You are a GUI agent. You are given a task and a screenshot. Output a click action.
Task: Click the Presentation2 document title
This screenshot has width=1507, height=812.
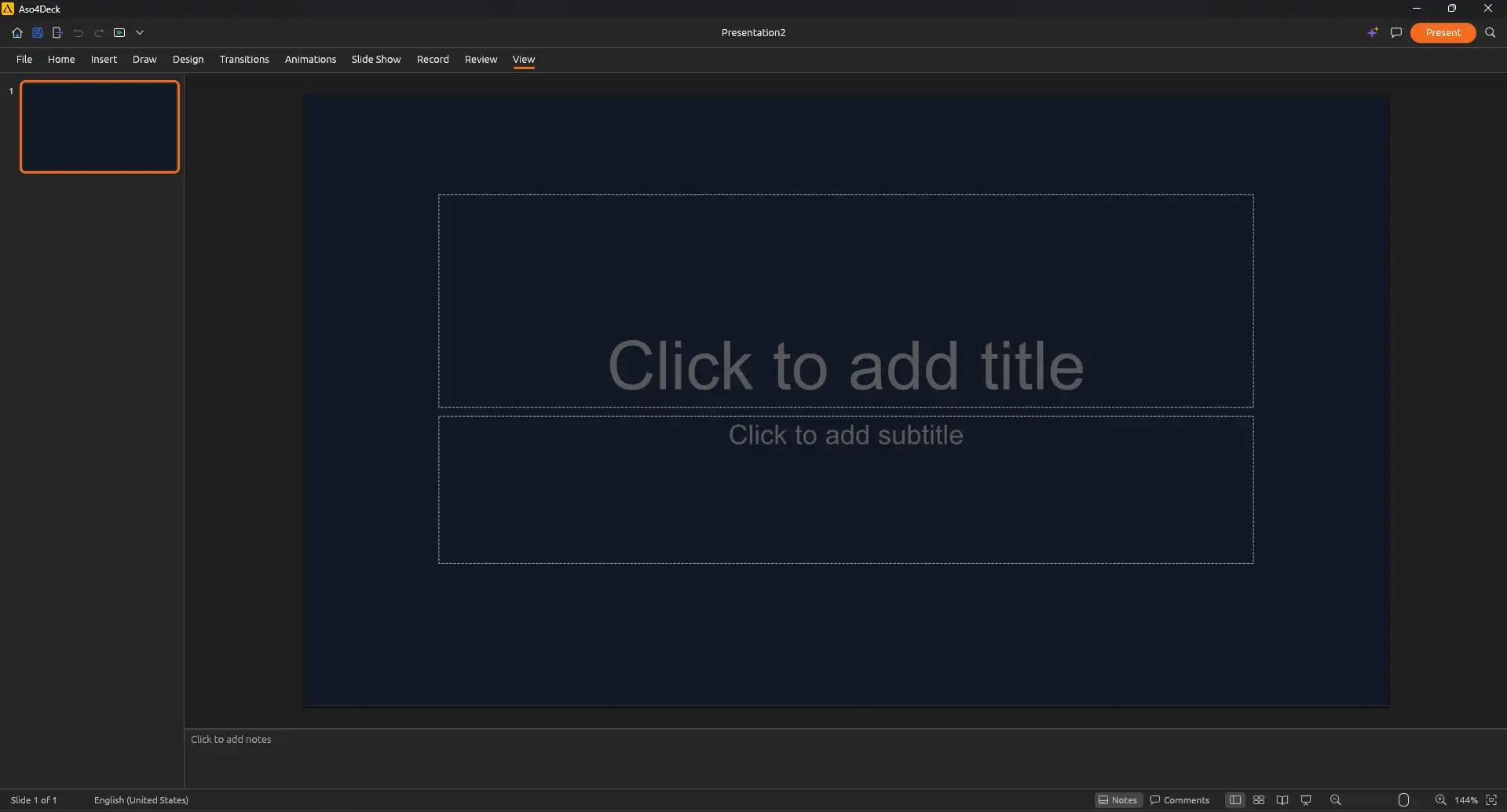753,33
